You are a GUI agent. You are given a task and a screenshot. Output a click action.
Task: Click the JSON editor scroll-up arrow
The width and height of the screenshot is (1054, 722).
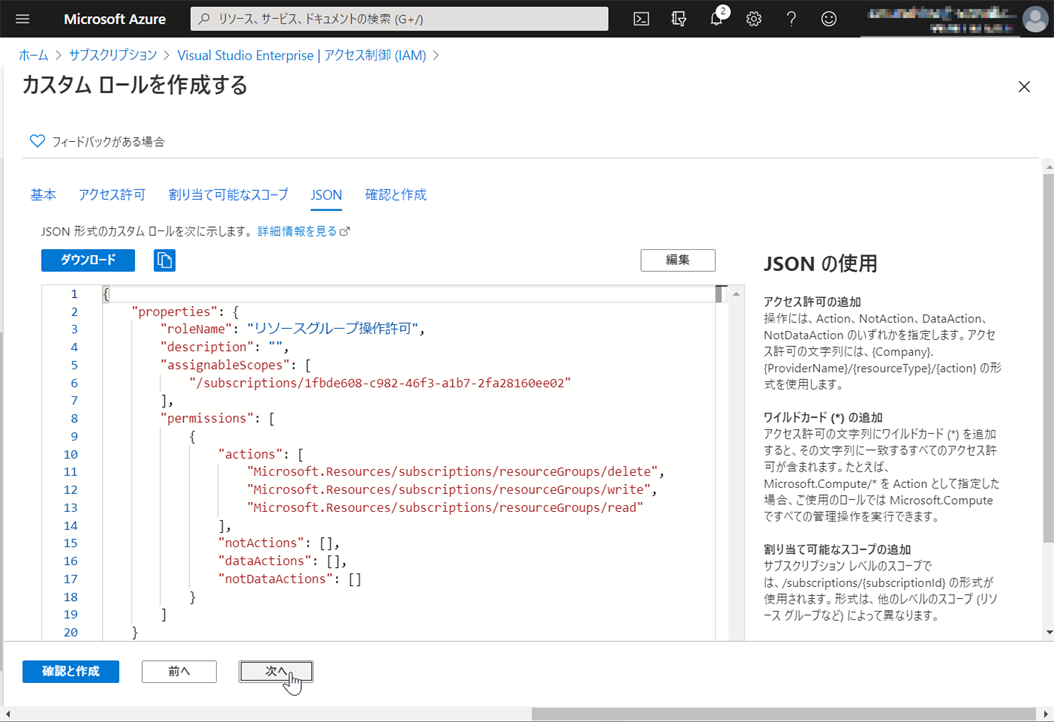tap(736, 294)
